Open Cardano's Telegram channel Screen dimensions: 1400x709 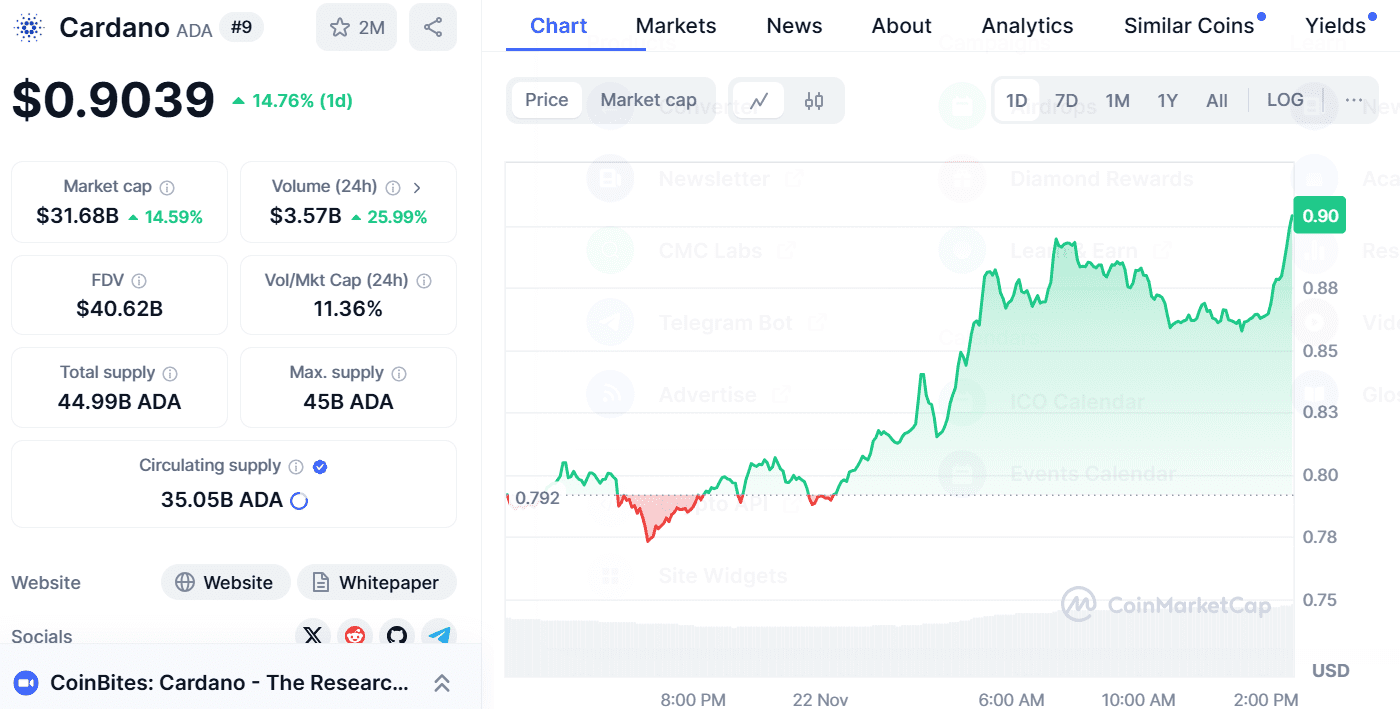tap(439, 635)
